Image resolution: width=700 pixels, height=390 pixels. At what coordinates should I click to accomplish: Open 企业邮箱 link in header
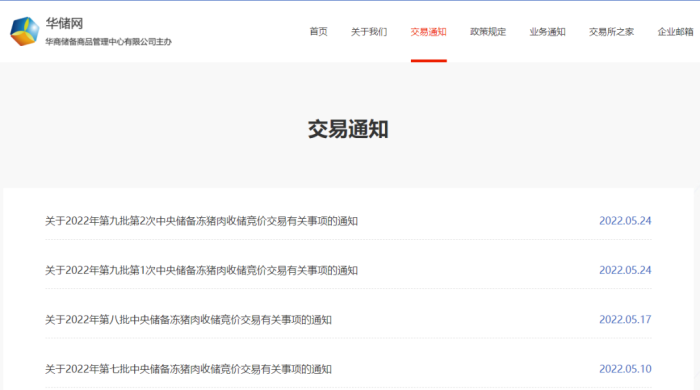(x=675, y=32)
